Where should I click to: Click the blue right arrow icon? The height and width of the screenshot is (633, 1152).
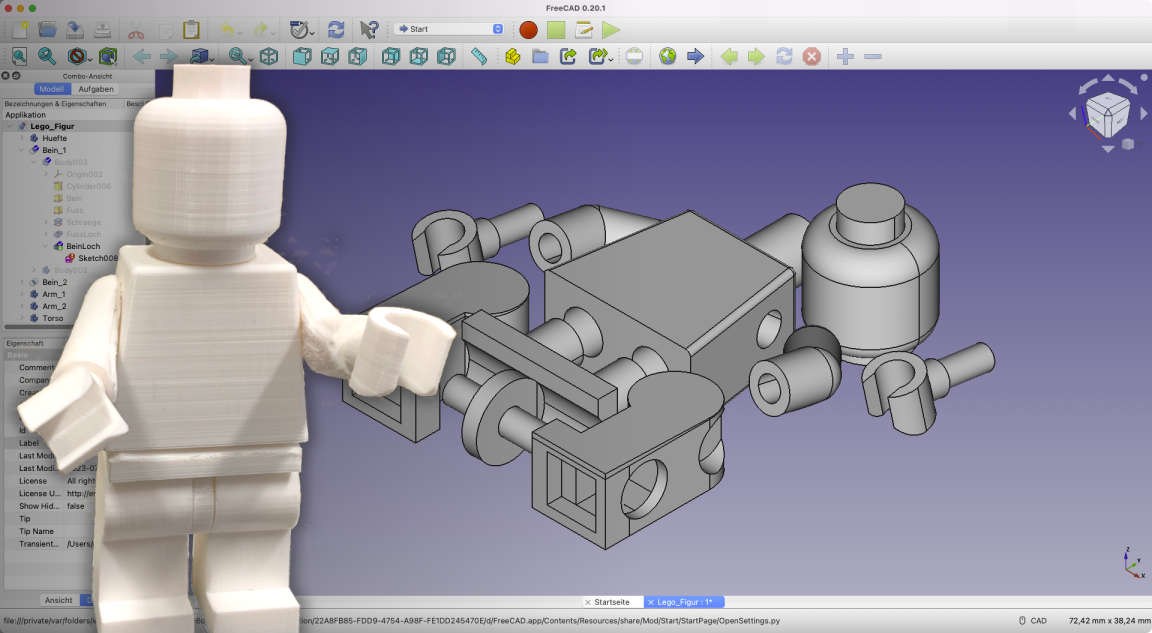pos(695,57)
